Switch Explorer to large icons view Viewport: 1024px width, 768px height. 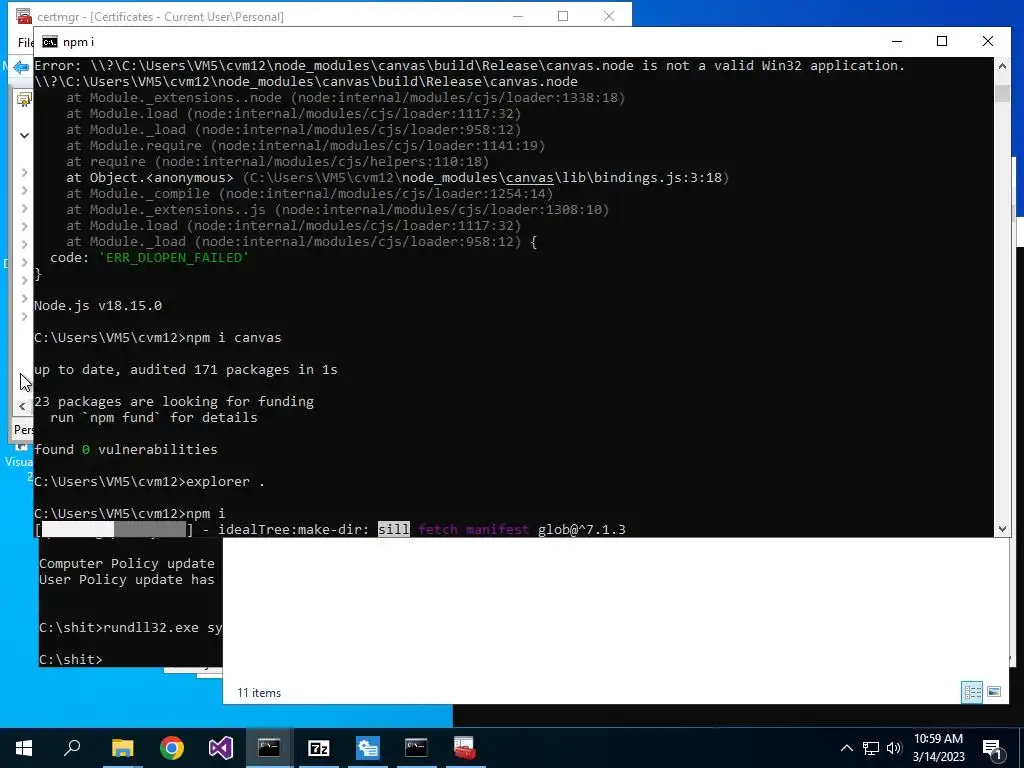(994, 692)
